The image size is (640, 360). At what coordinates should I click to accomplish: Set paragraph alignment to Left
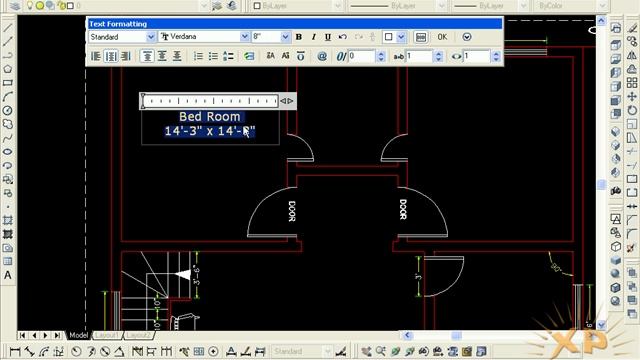96,56
